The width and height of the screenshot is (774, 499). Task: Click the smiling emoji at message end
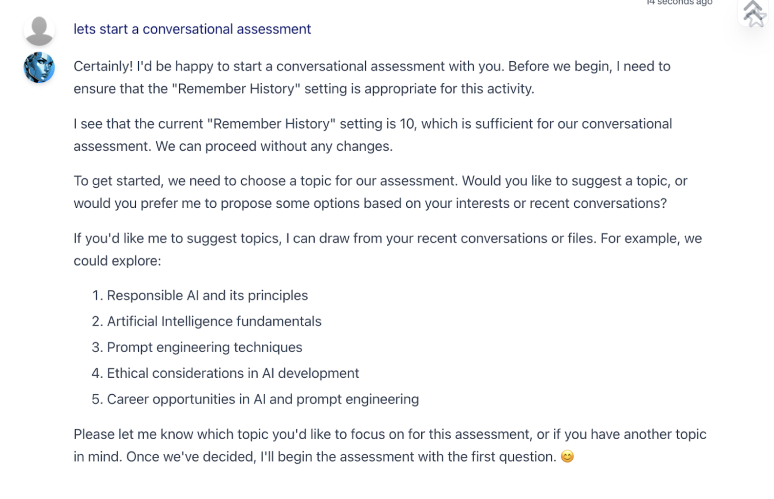[x=567, y=457]
